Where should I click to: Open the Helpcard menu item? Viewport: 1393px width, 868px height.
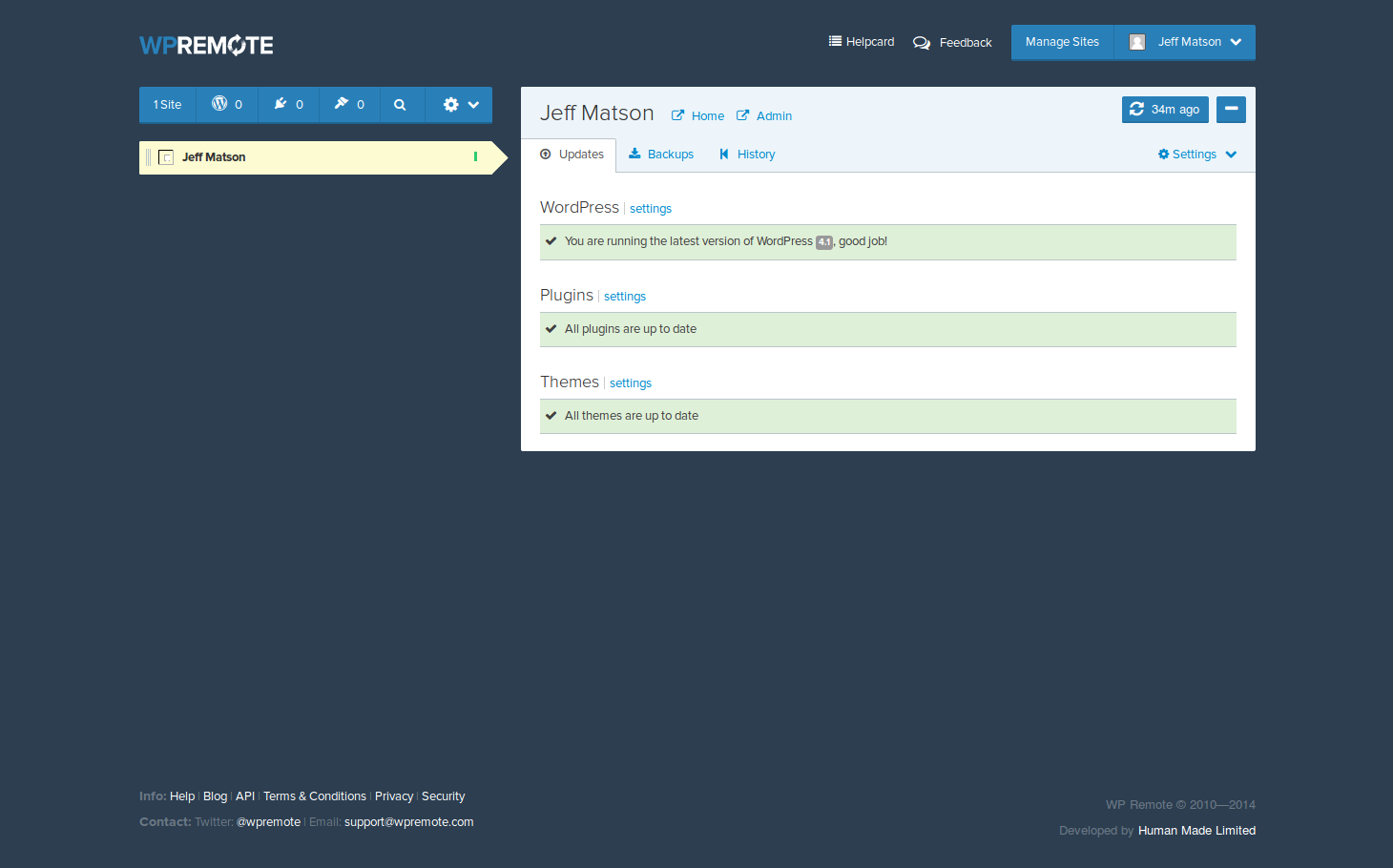tap(862, 42)
